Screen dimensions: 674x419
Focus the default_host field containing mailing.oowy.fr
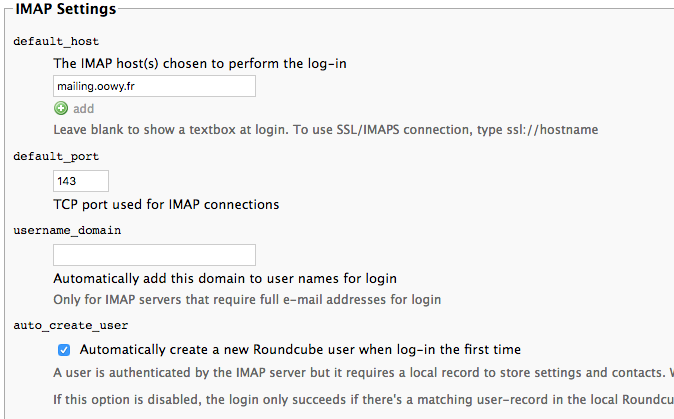tap(154, 87)
